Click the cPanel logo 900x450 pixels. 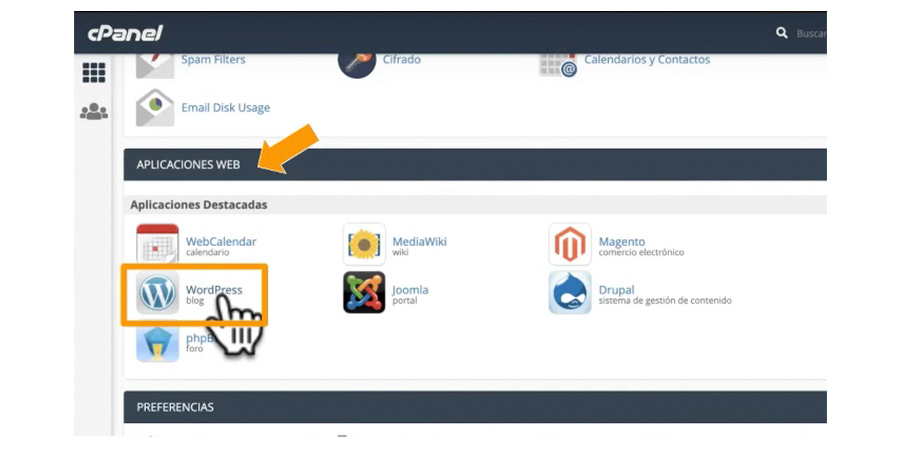coord(125,33)
